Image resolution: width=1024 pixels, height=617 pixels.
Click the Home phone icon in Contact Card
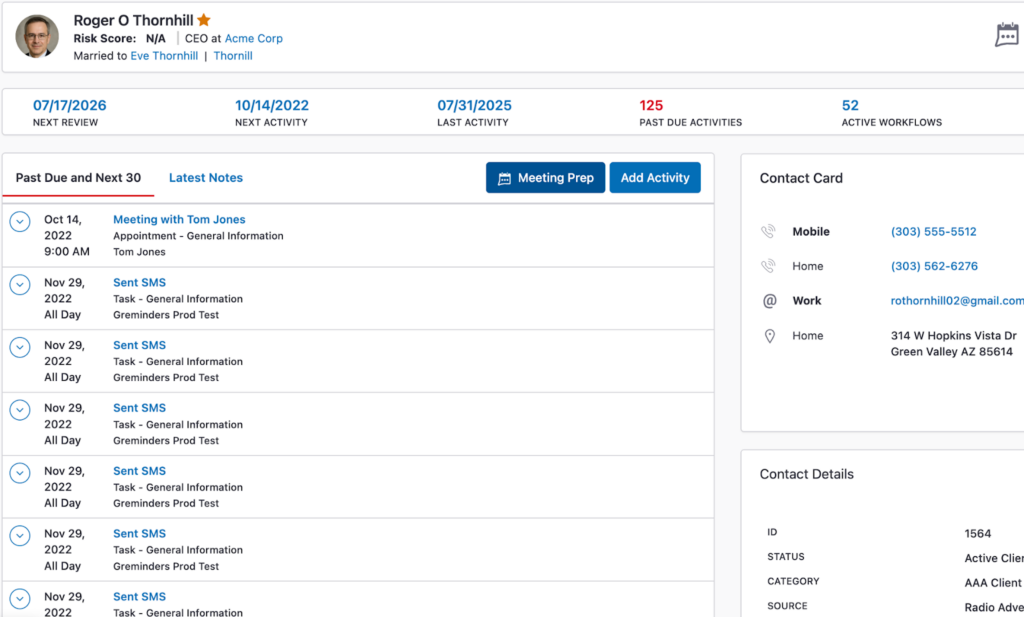pos(768,267)
